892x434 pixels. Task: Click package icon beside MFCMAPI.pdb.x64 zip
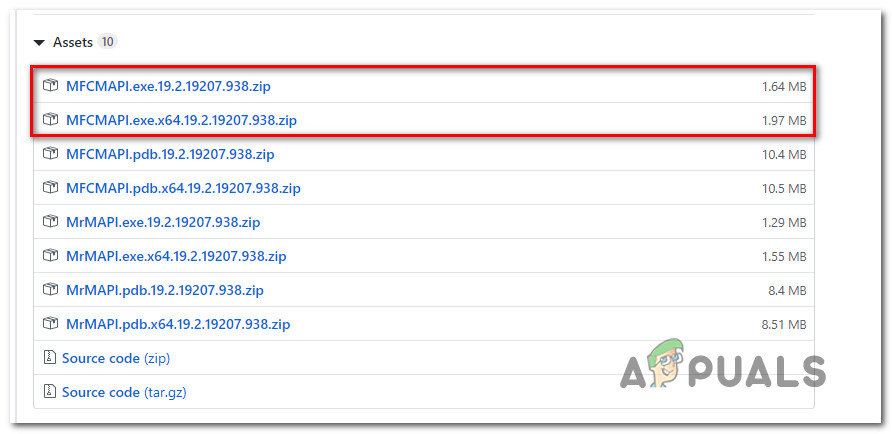51,188
